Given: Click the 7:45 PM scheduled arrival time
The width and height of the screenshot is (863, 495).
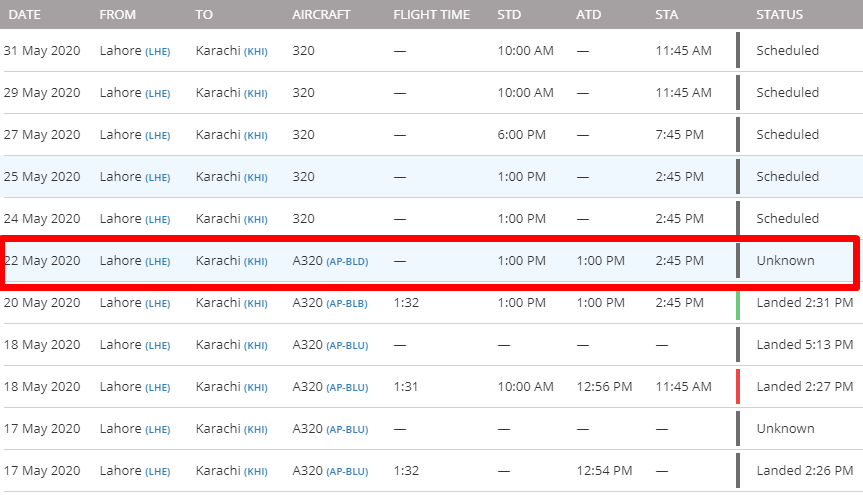Looking at the screenshot, I should coord(680,135).
